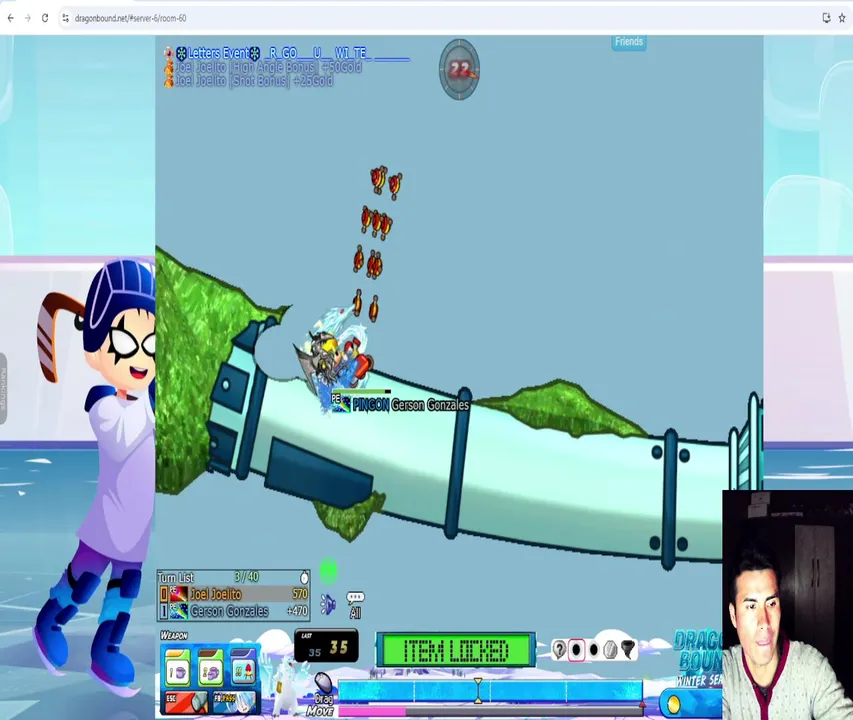853x720 pixels.
Task: Select the black ball item without outline
Action: pos(594,649)
